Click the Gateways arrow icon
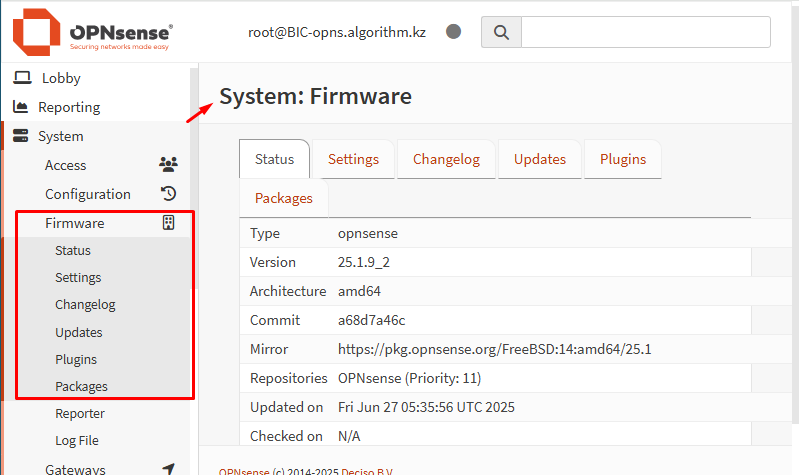 tap(168, 468)
